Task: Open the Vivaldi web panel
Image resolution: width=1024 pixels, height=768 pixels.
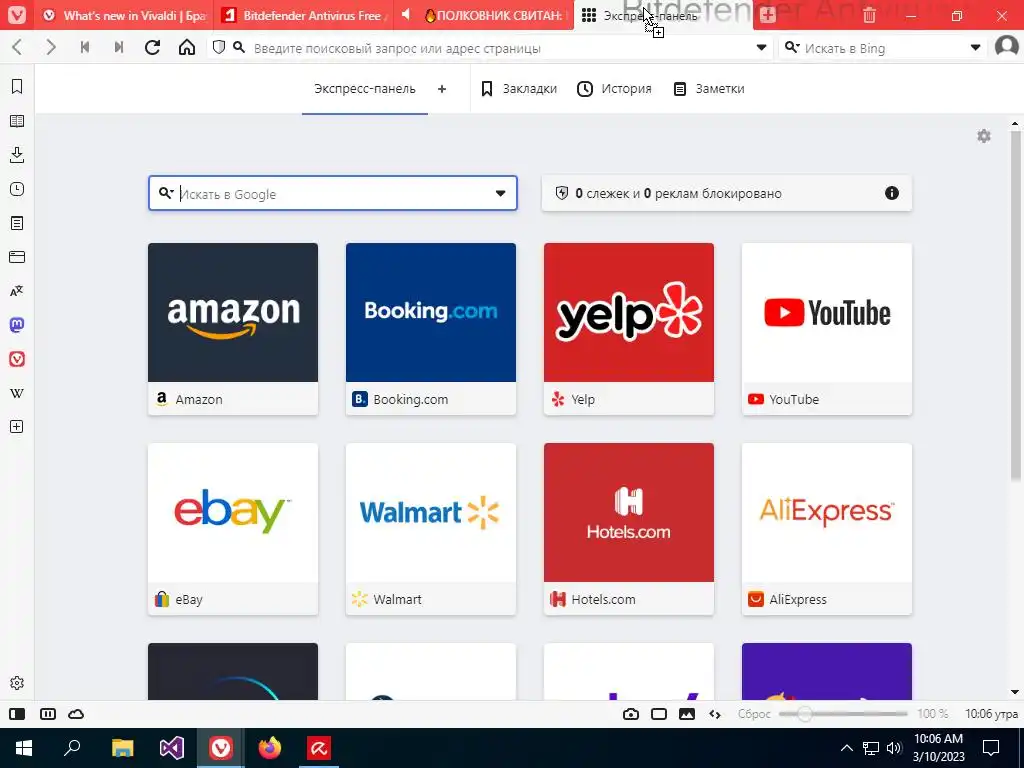Action: point(17,359)
